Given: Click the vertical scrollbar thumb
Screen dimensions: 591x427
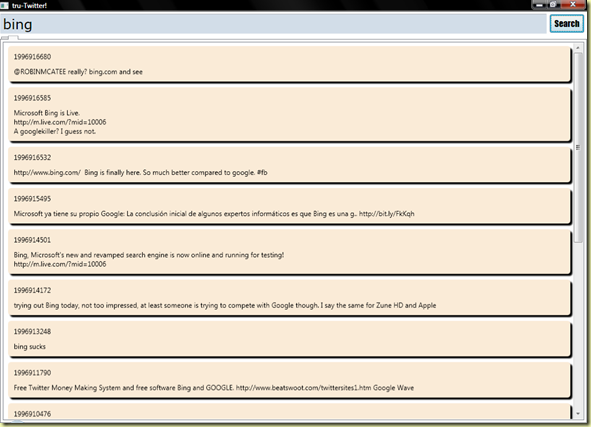Looking at the screenshot, I should (577, 148).
